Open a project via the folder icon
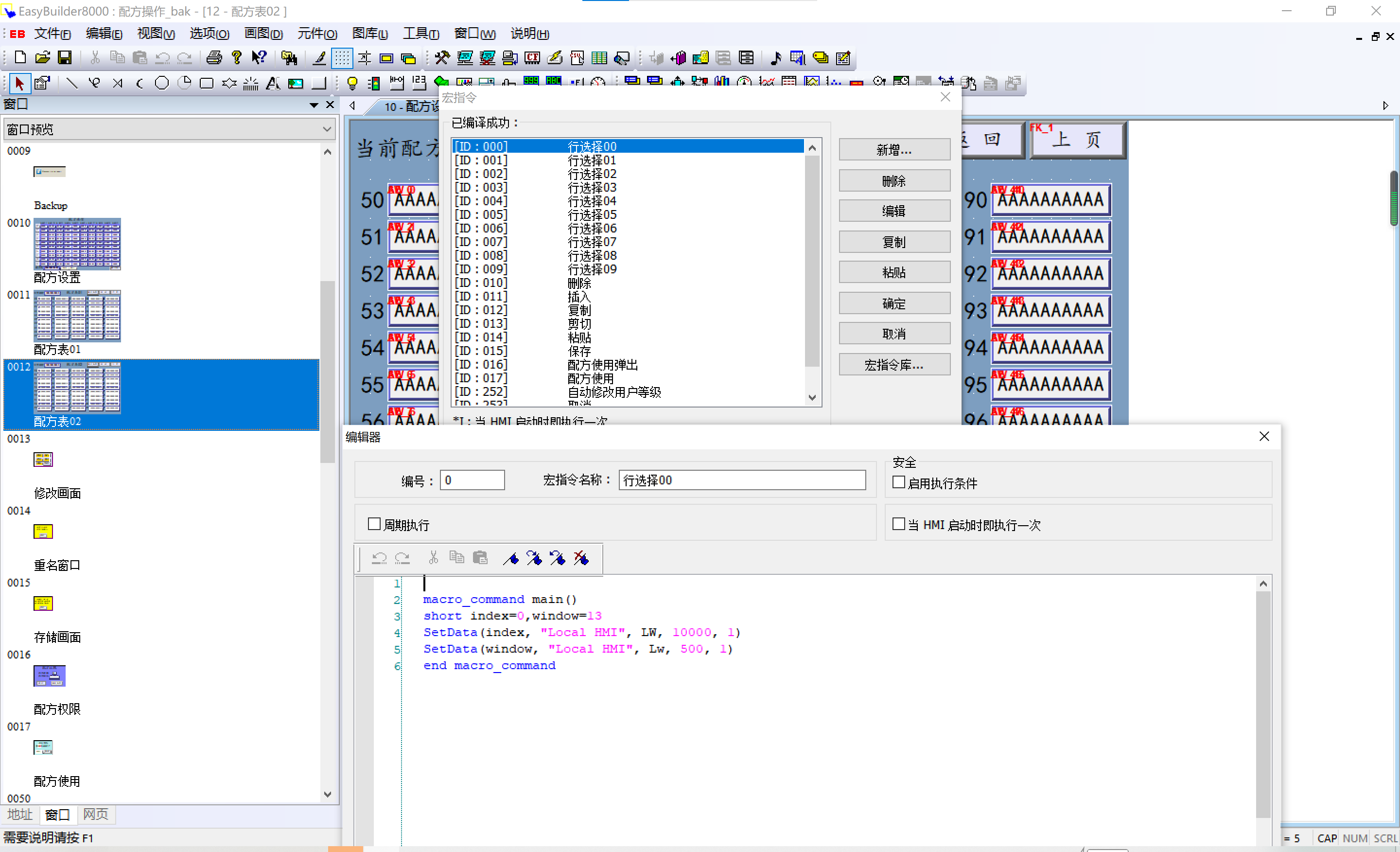Screen dimensions: 1400x852 (43, 57)
